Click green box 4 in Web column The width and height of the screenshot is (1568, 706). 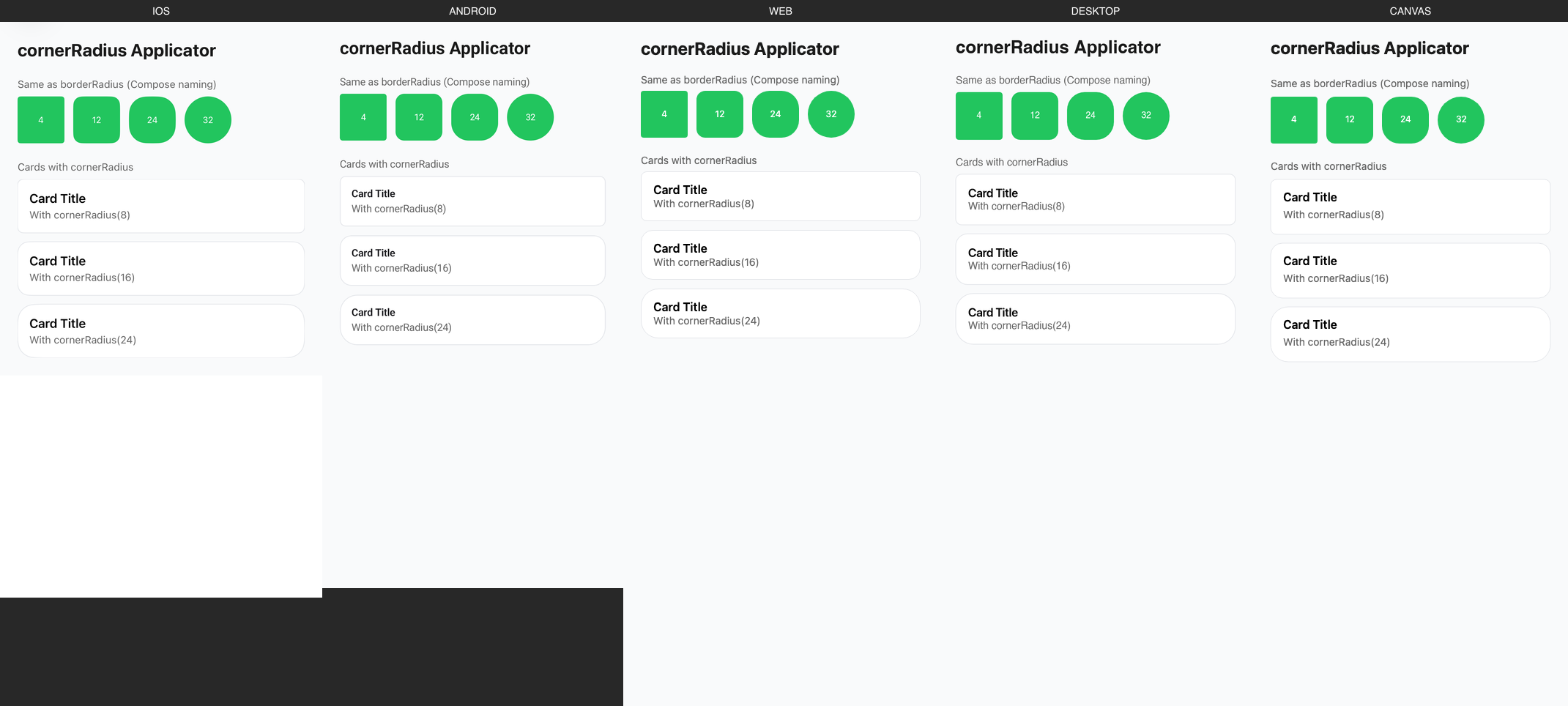pos(664,114)
